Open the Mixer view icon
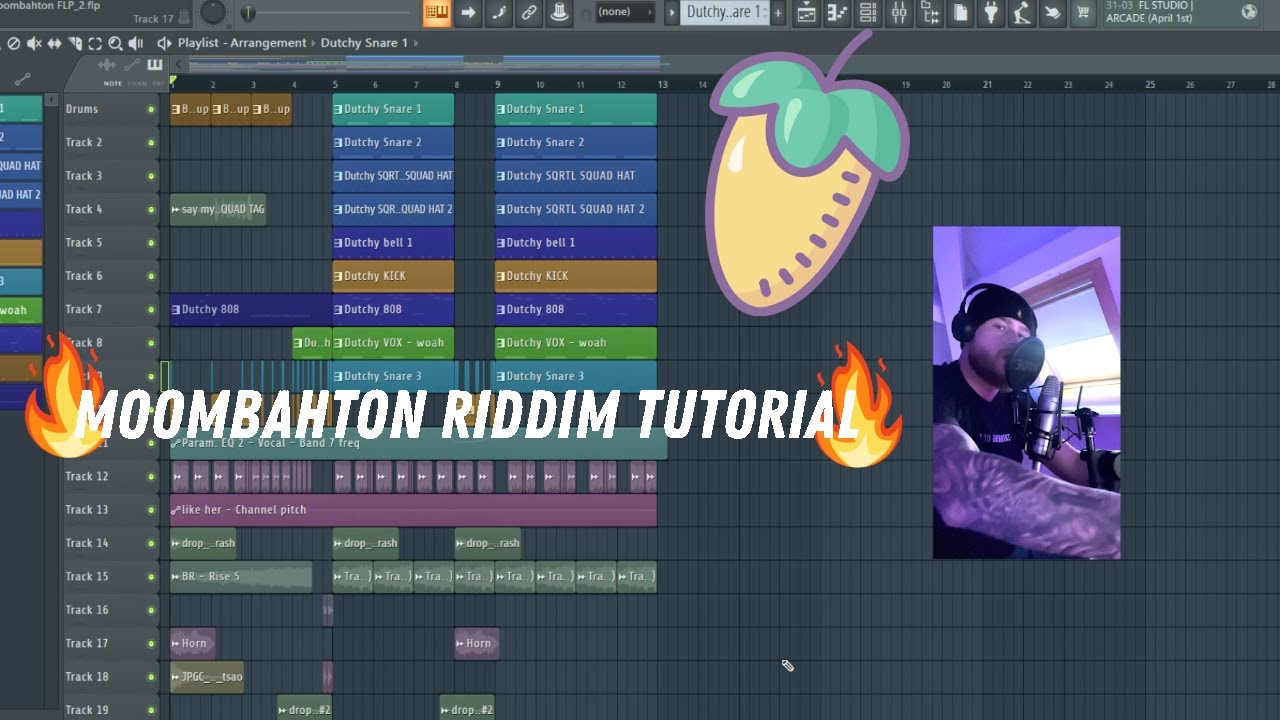This screenshot has height=720, width=1280. point(898,13)
